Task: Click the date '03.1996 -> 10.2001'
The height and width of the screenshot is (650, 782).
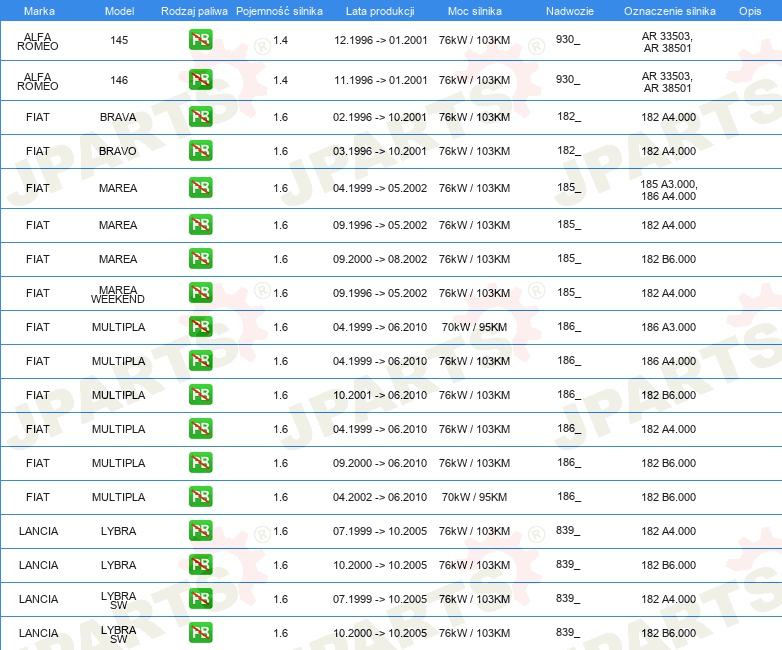Action: [x=380, y=151]
